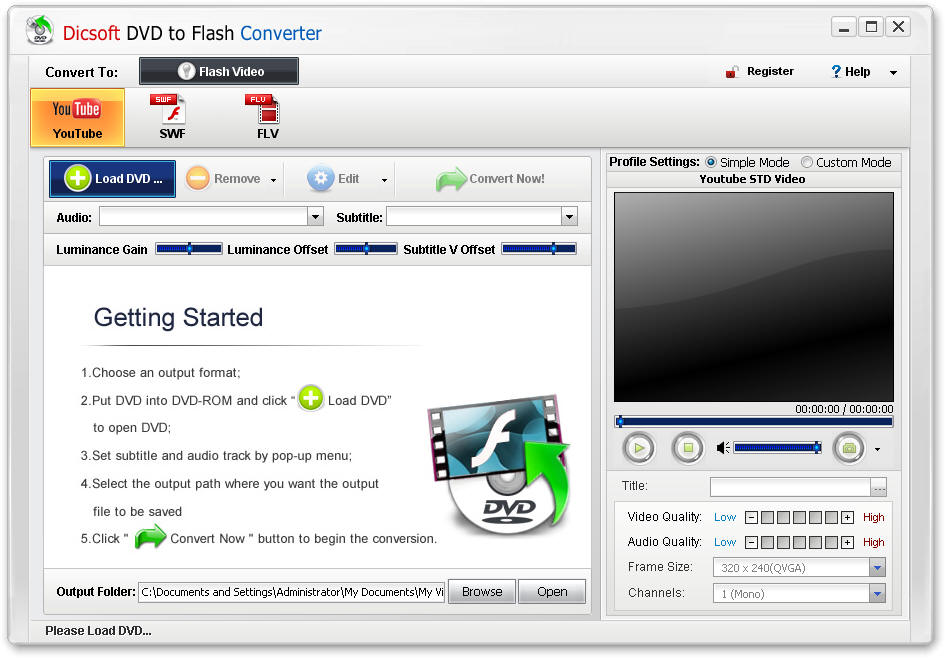The image size is (945, 658).
Task: Click the Output Folder path field
Action: 291,592
